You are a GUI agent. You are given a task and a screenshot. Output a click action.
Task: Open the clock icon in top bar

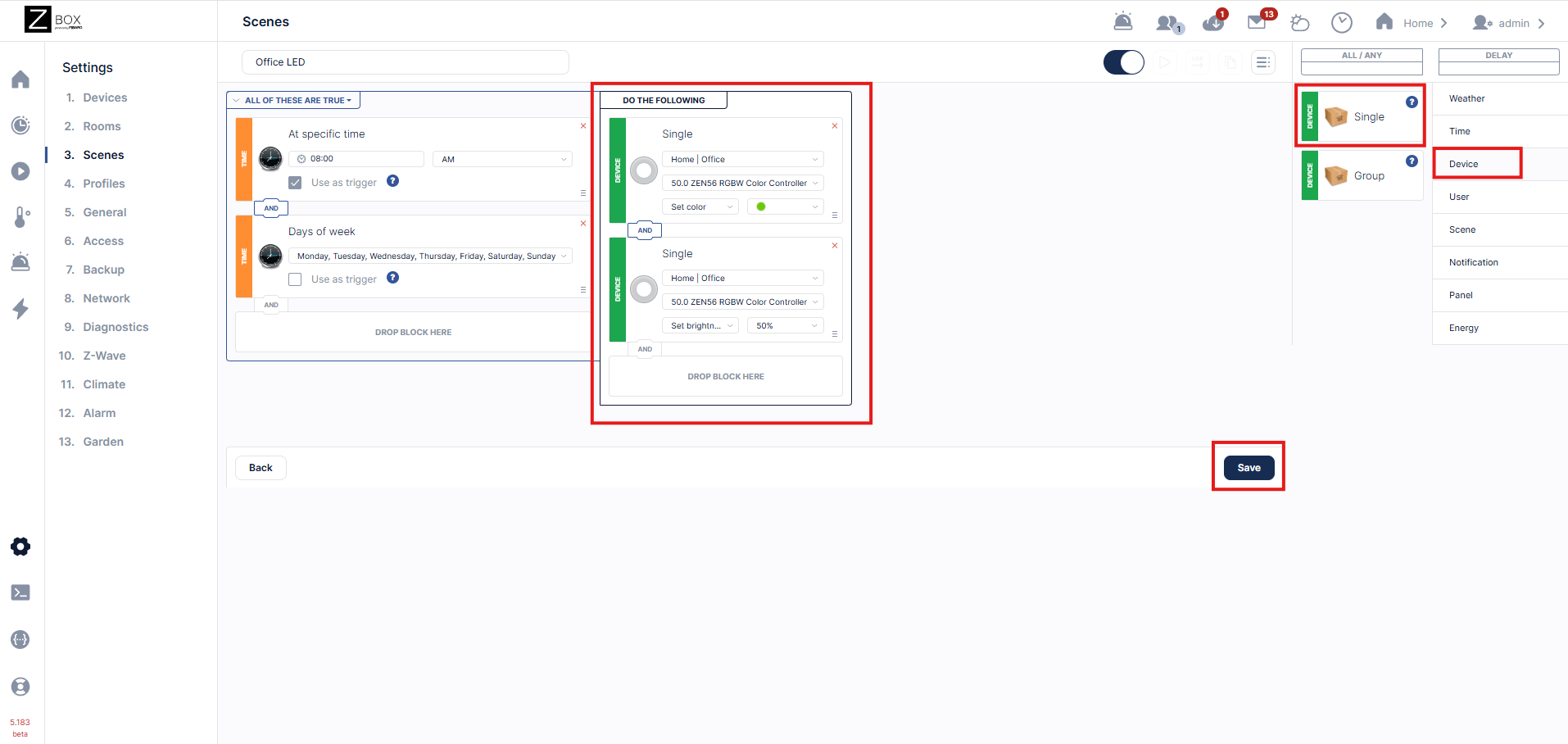[x=1342, y=22]
